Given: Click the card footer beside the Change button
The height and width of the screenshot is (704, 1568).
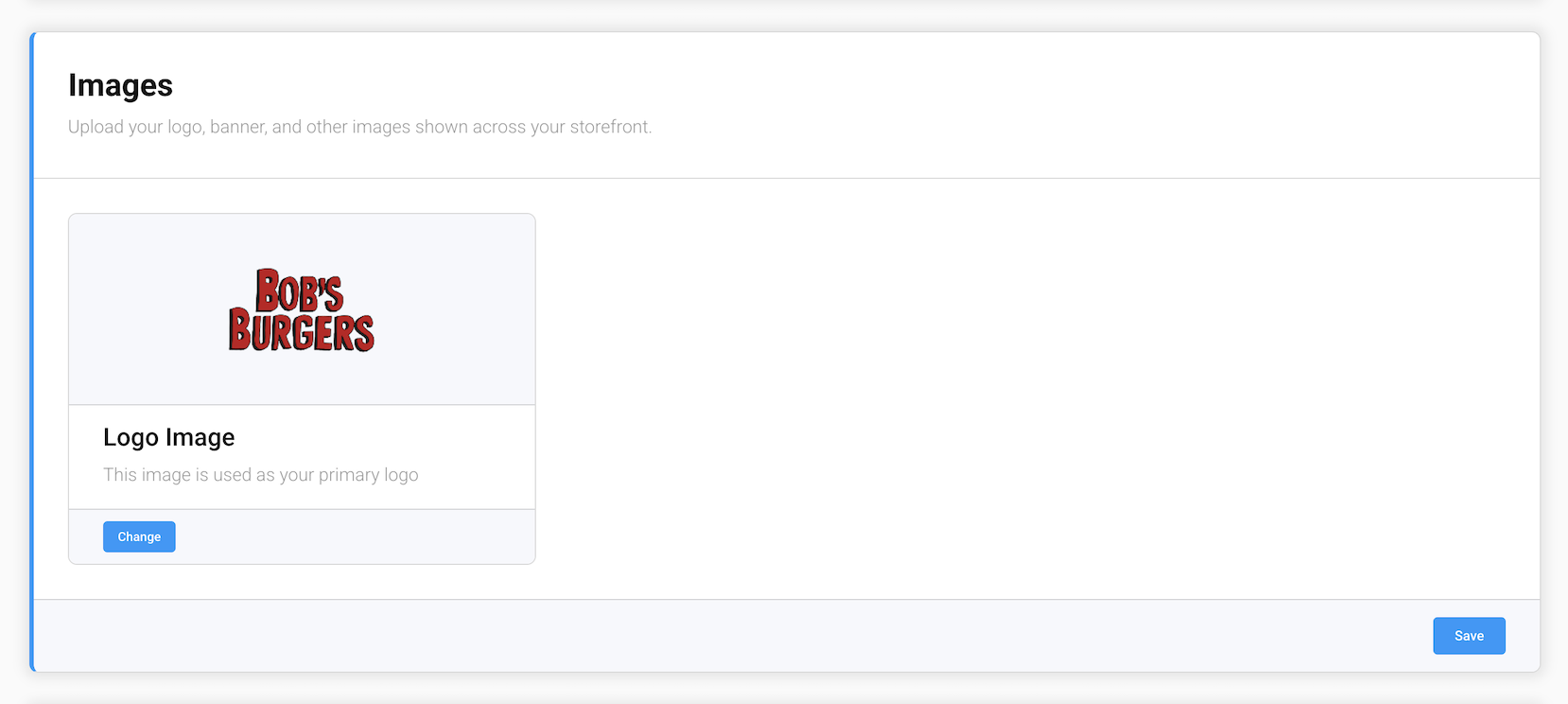Looking at the screenshot, I should 355,537.
